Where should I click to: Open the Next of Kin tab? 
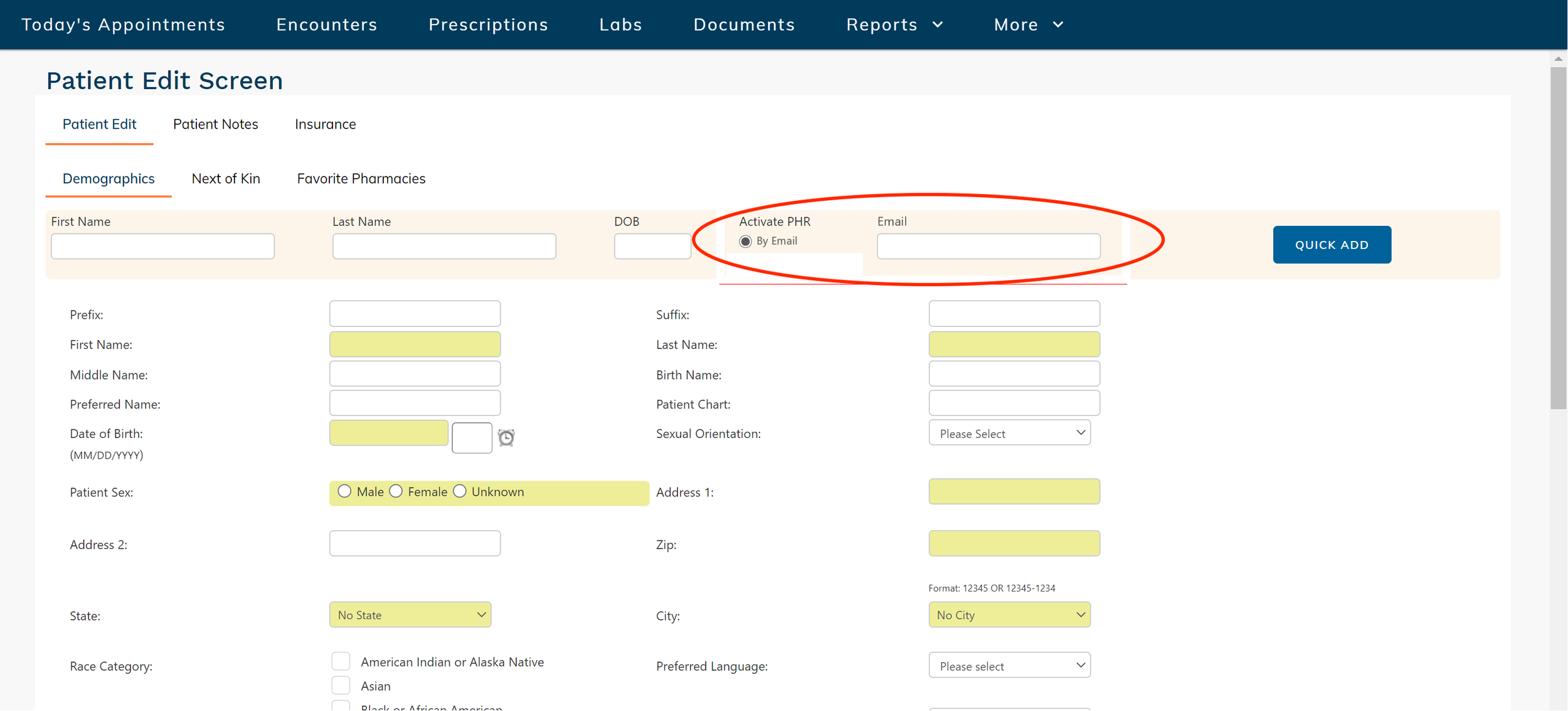coord(226,179)
